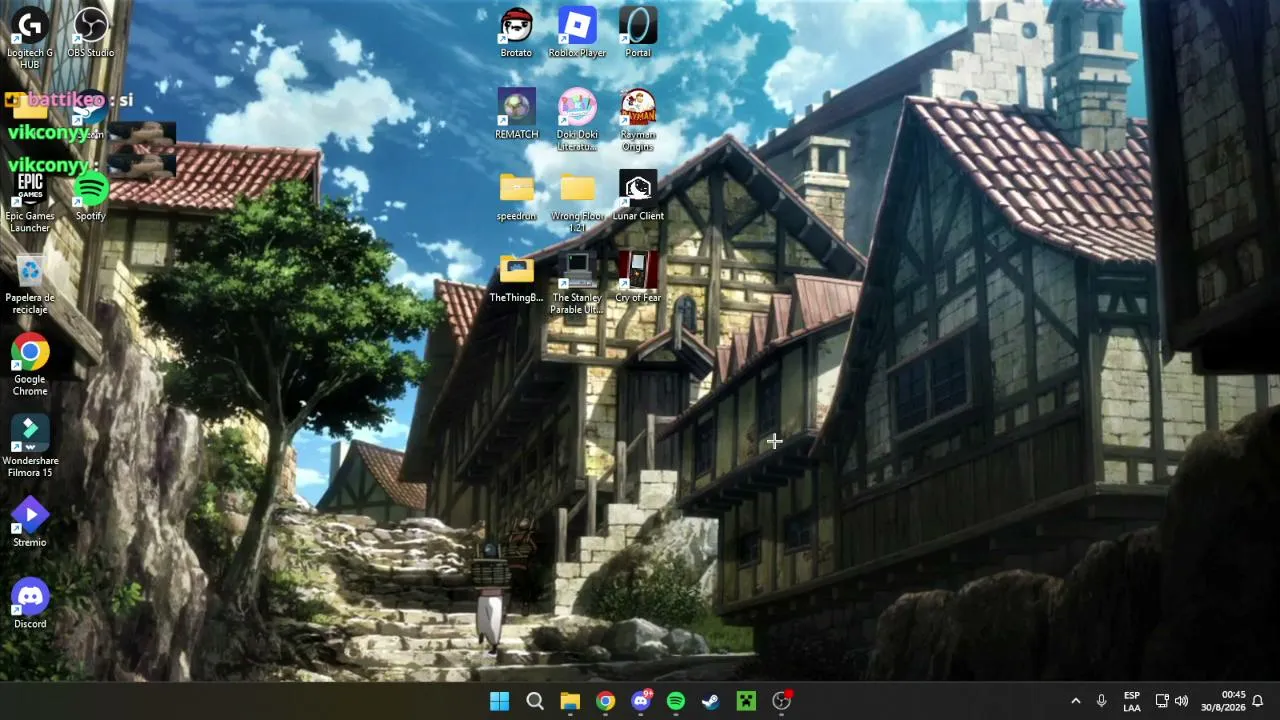Screen dimensions: 1280x720
Task: Select the Discord desktop shortcut
Action: tap(30, 604)
